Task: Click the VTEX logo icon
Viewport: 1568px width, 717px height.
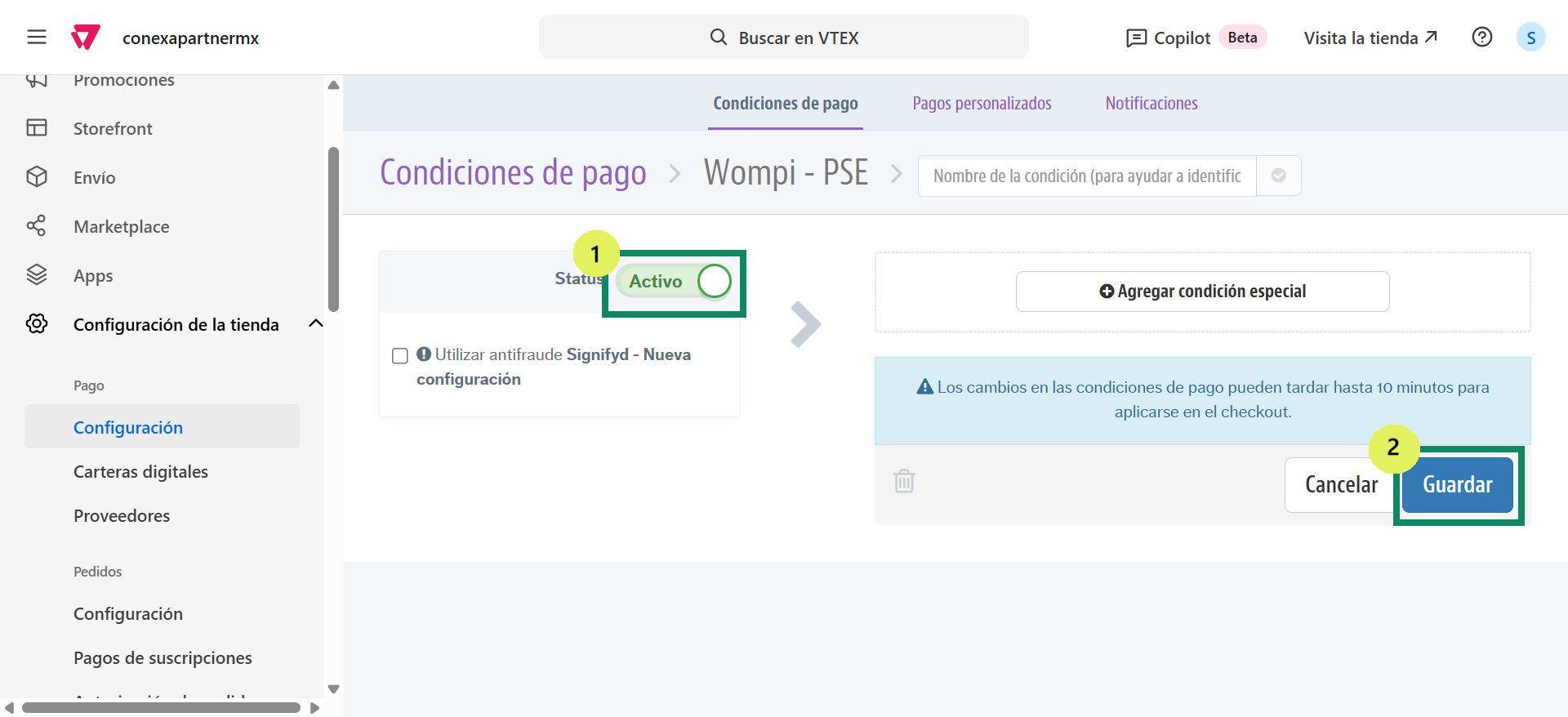Action: 86,38
